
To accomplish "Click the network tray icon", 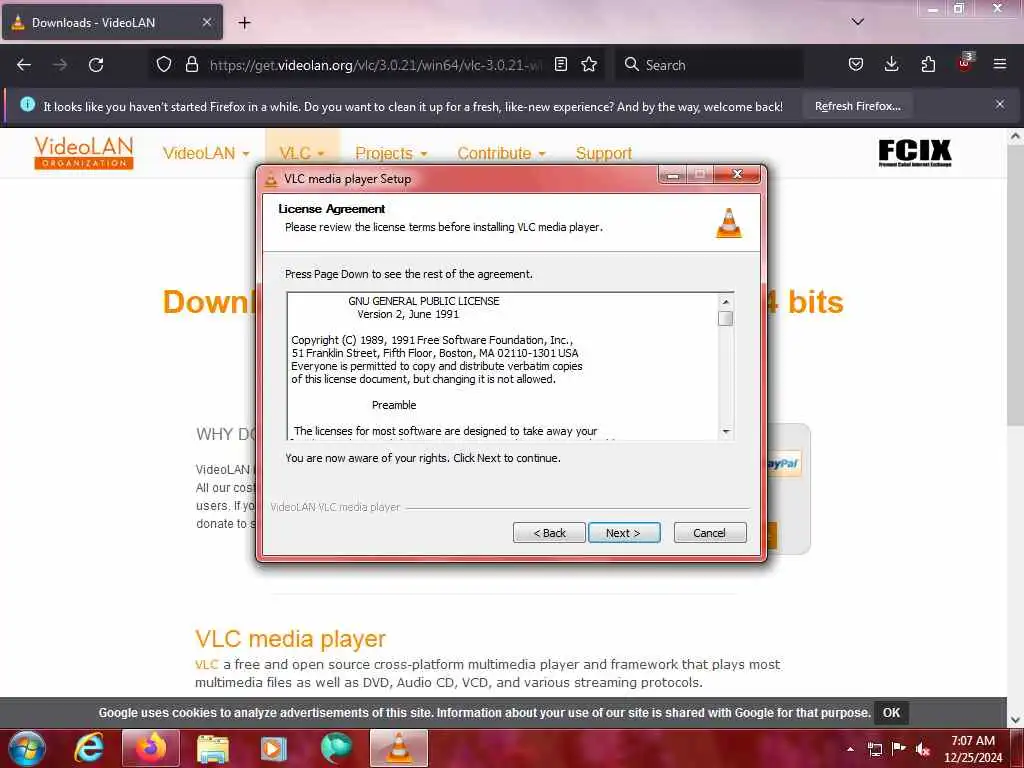I will 874,749.
